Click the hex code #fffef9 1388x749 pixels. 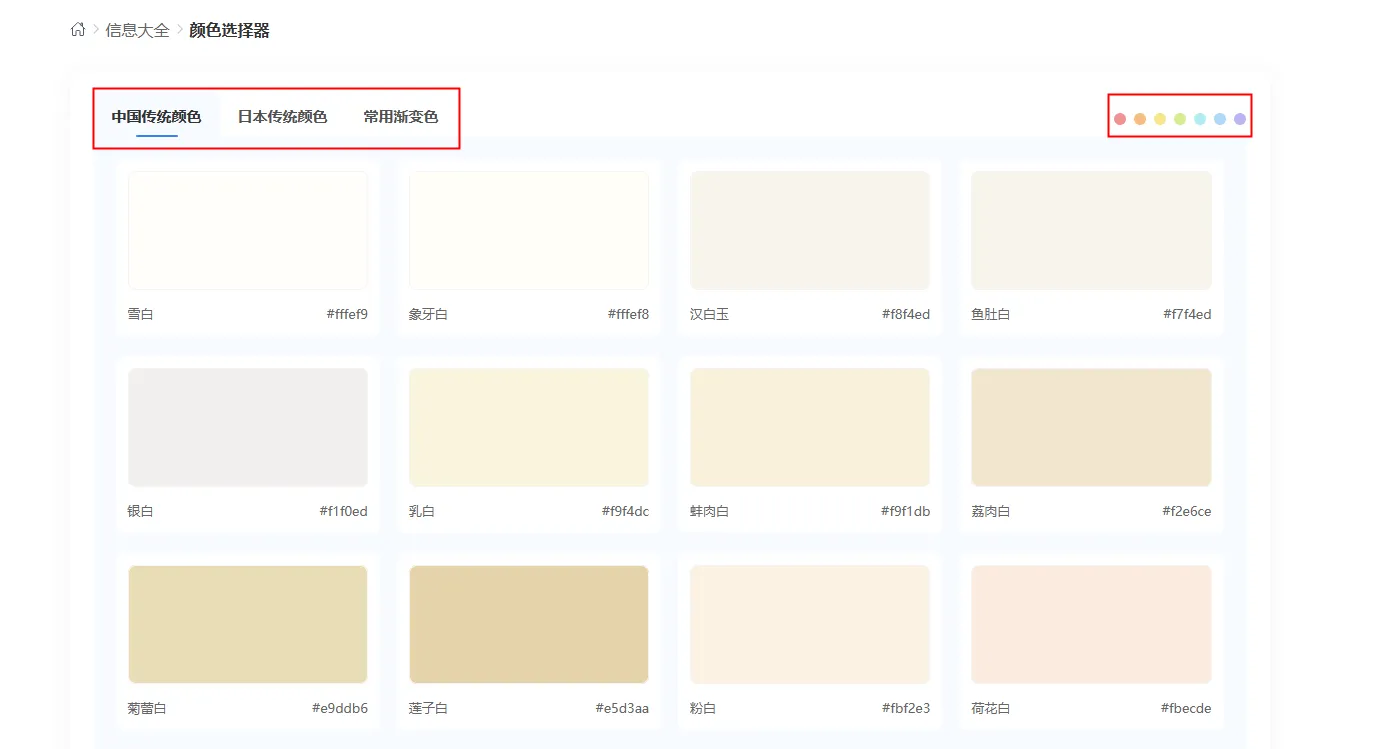[347, 314]
